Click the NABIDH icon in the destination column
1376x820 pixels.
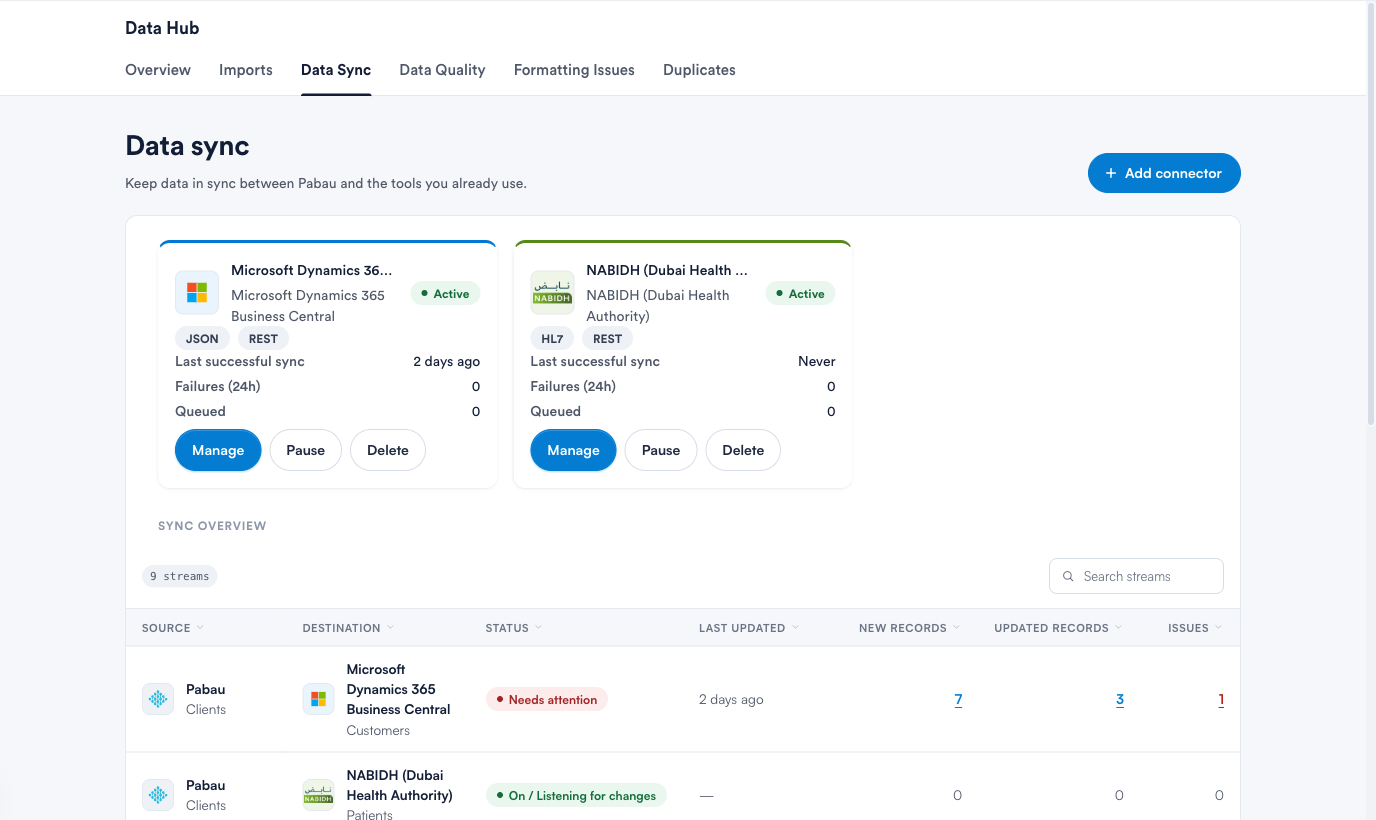click(x=319, y=795)
